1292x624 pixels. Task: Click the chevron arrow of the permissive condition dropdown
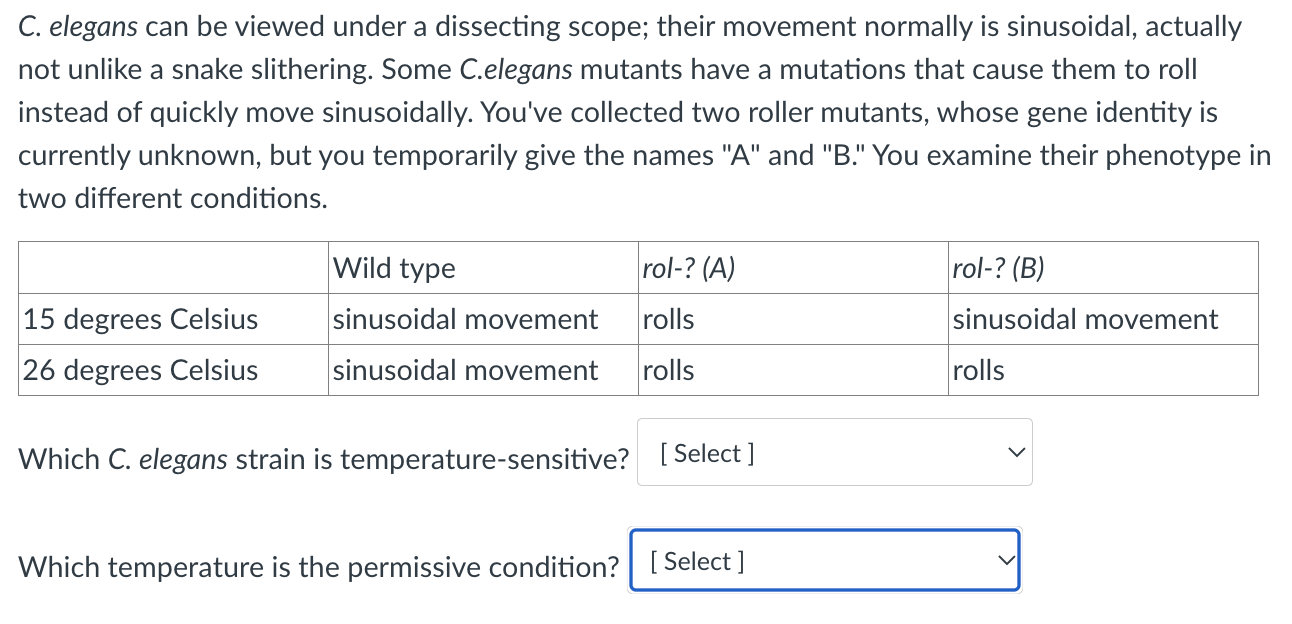[1005, 561]
